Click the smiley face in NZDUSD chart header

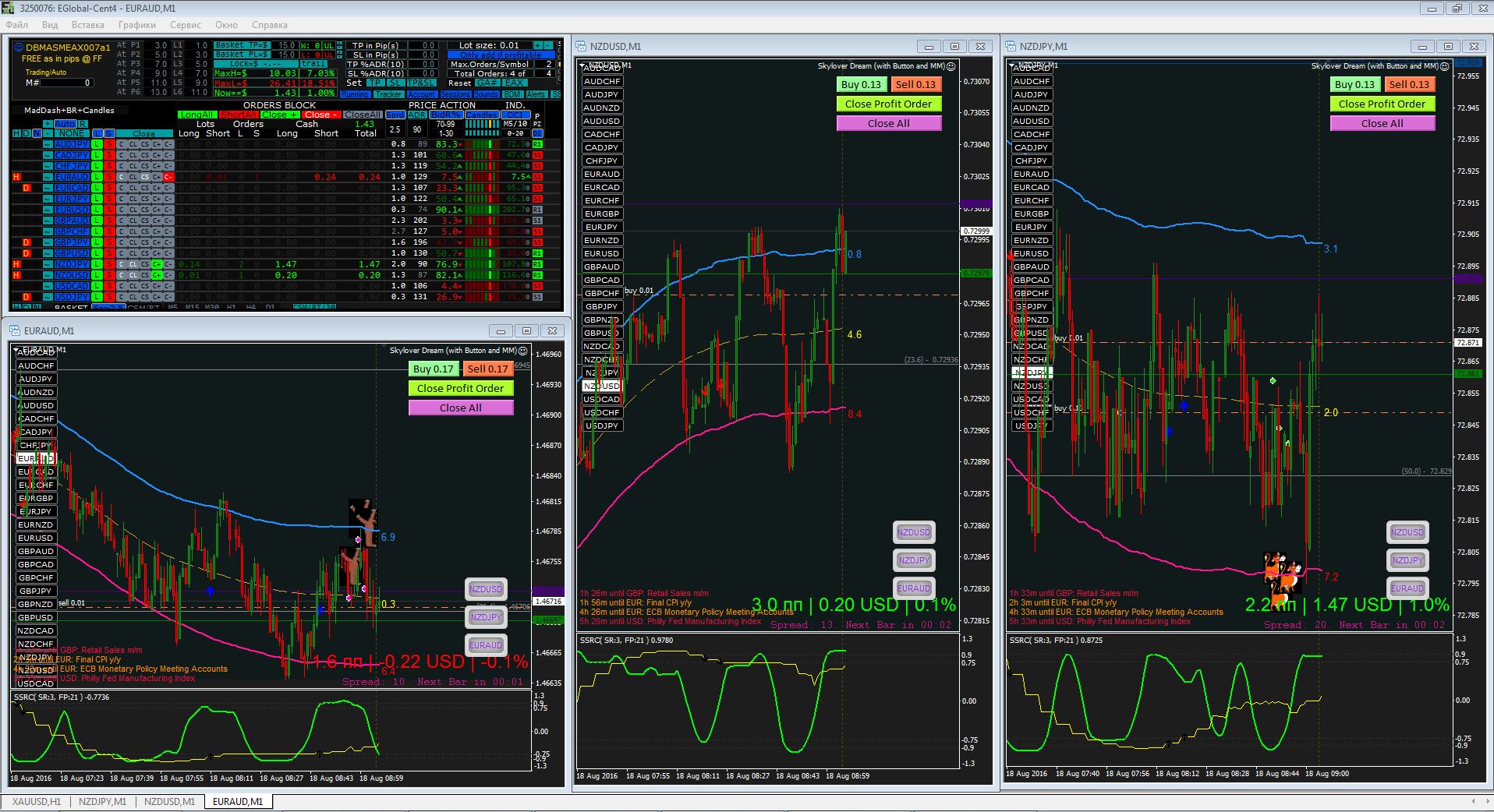click(951, 66)
